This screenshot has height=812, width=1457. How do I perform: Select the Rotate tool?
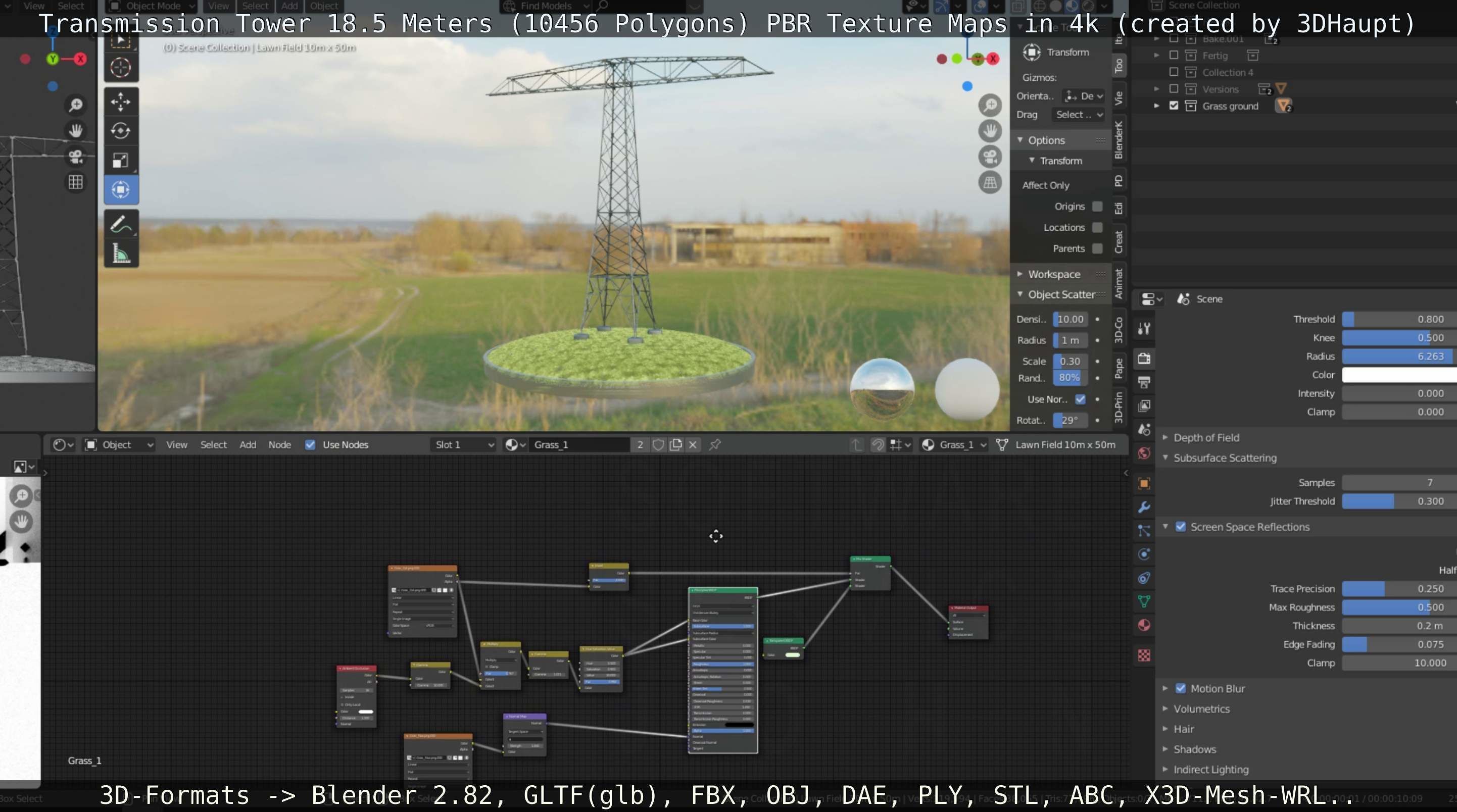(120, 131)
